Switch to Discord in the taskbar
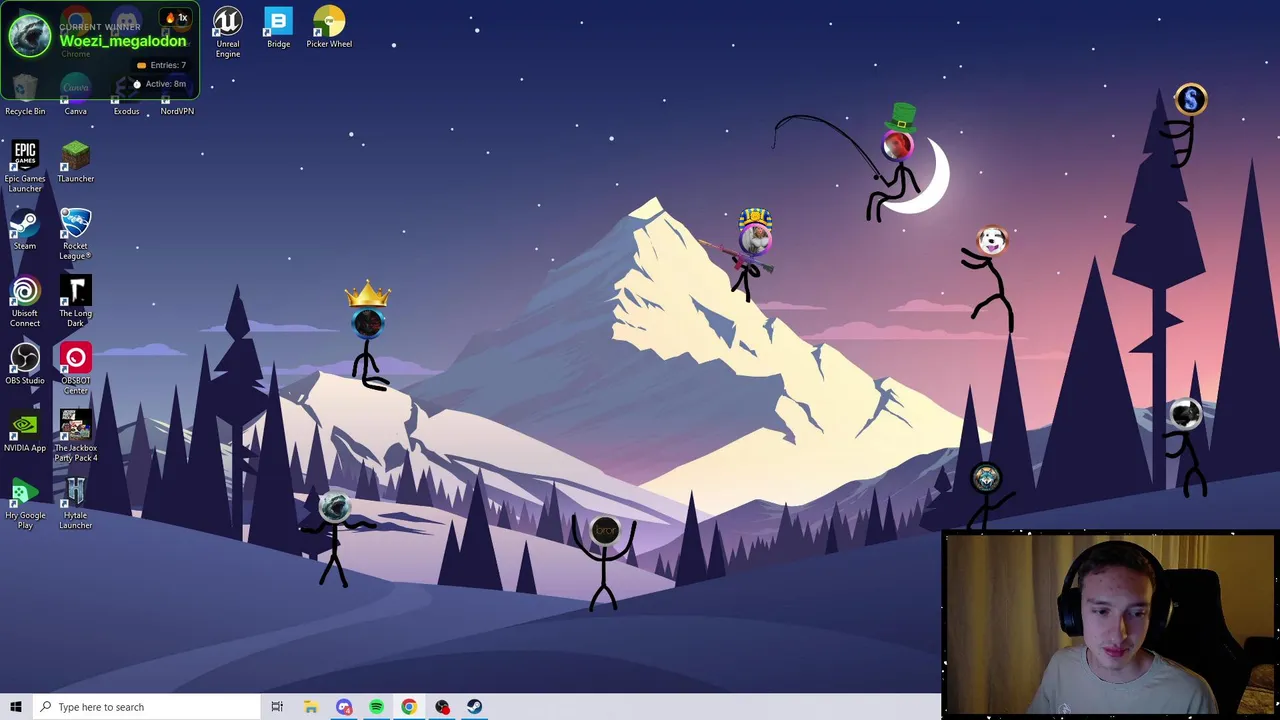Screen dimensions: 1280x720 [x=344, y=707]
